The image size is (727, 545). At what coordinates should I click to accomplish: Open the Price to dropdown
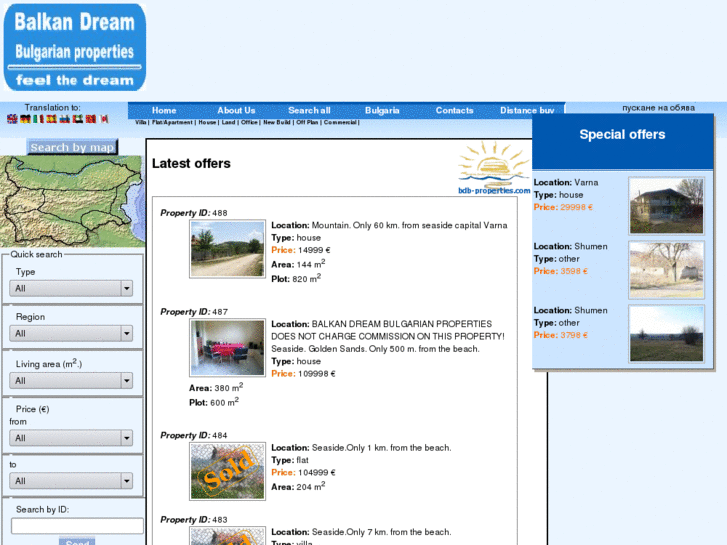tap(71, 481)
